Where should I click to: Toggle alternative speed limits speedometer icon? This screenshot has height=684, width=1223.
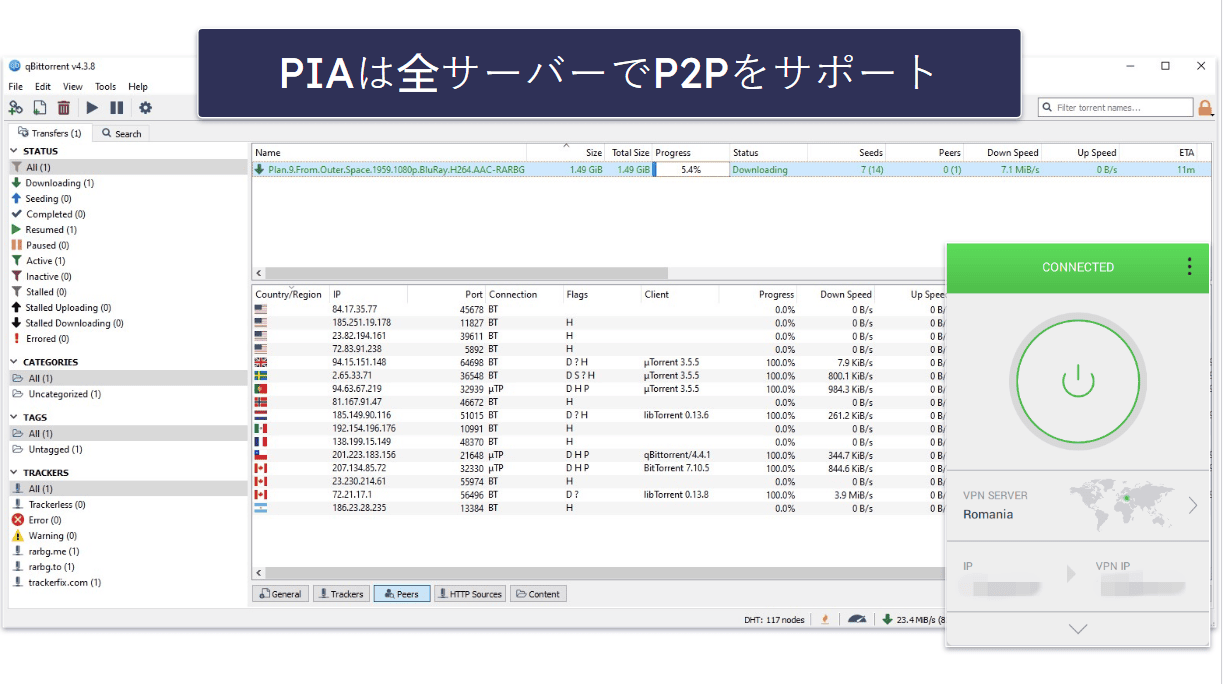[857, 619]
